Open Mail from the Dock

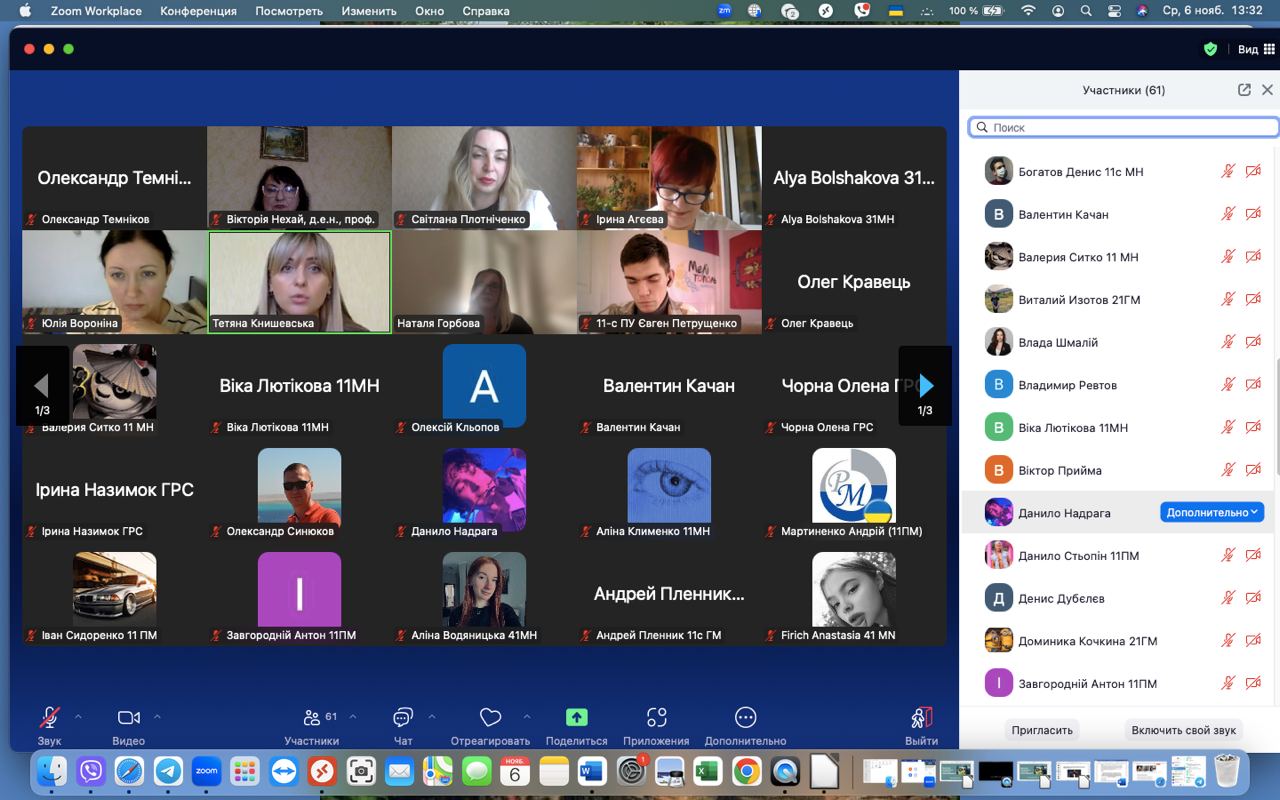point(399,771)
